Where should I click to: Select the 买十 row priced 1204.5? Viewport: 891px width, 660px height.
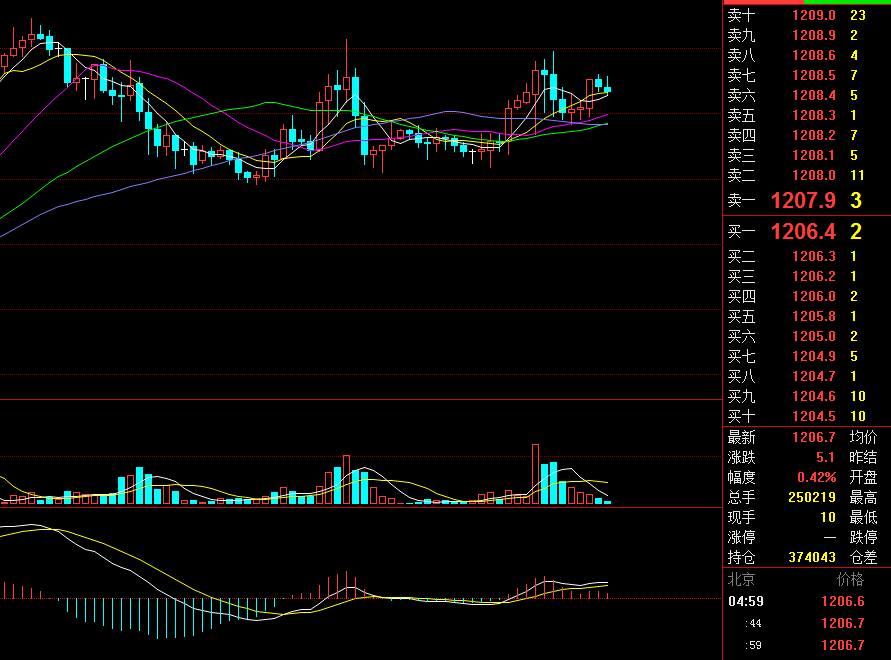(x=805, y=416)
